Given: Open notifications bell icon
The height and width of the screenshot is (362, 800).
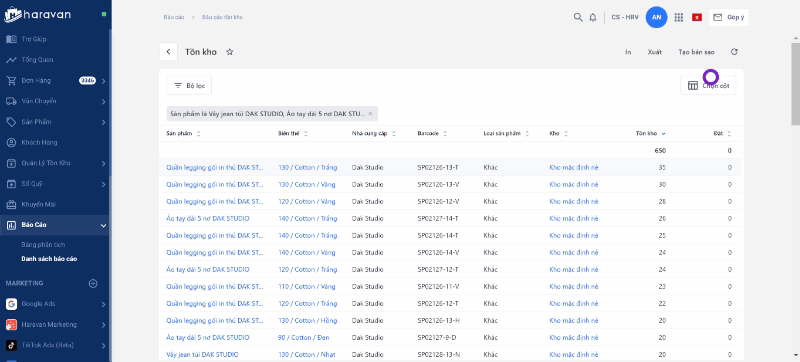Looking at the screenshot, I should (592, 17).
